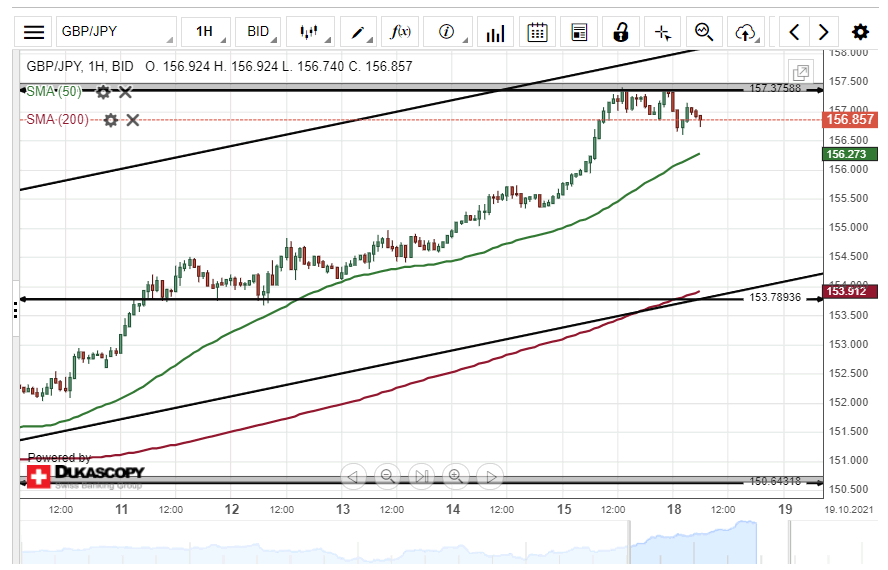The width and height of the screenshot is (888, 570).
Task: Open SMA(200) indicator settings gear
Action: point(110,120)
